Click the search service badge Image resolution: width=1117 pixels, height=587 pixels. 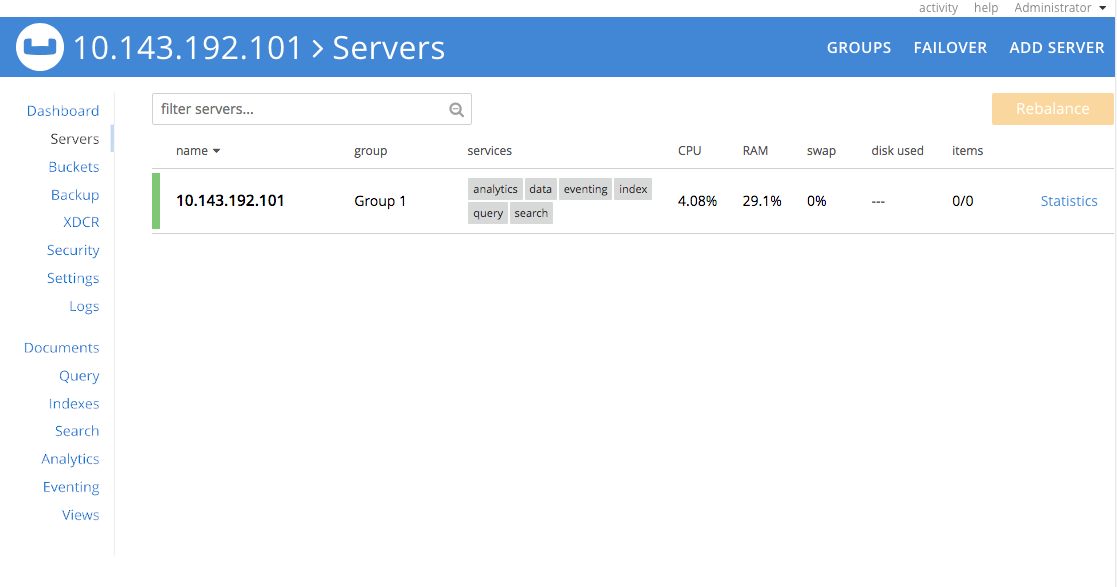(531, 212)
